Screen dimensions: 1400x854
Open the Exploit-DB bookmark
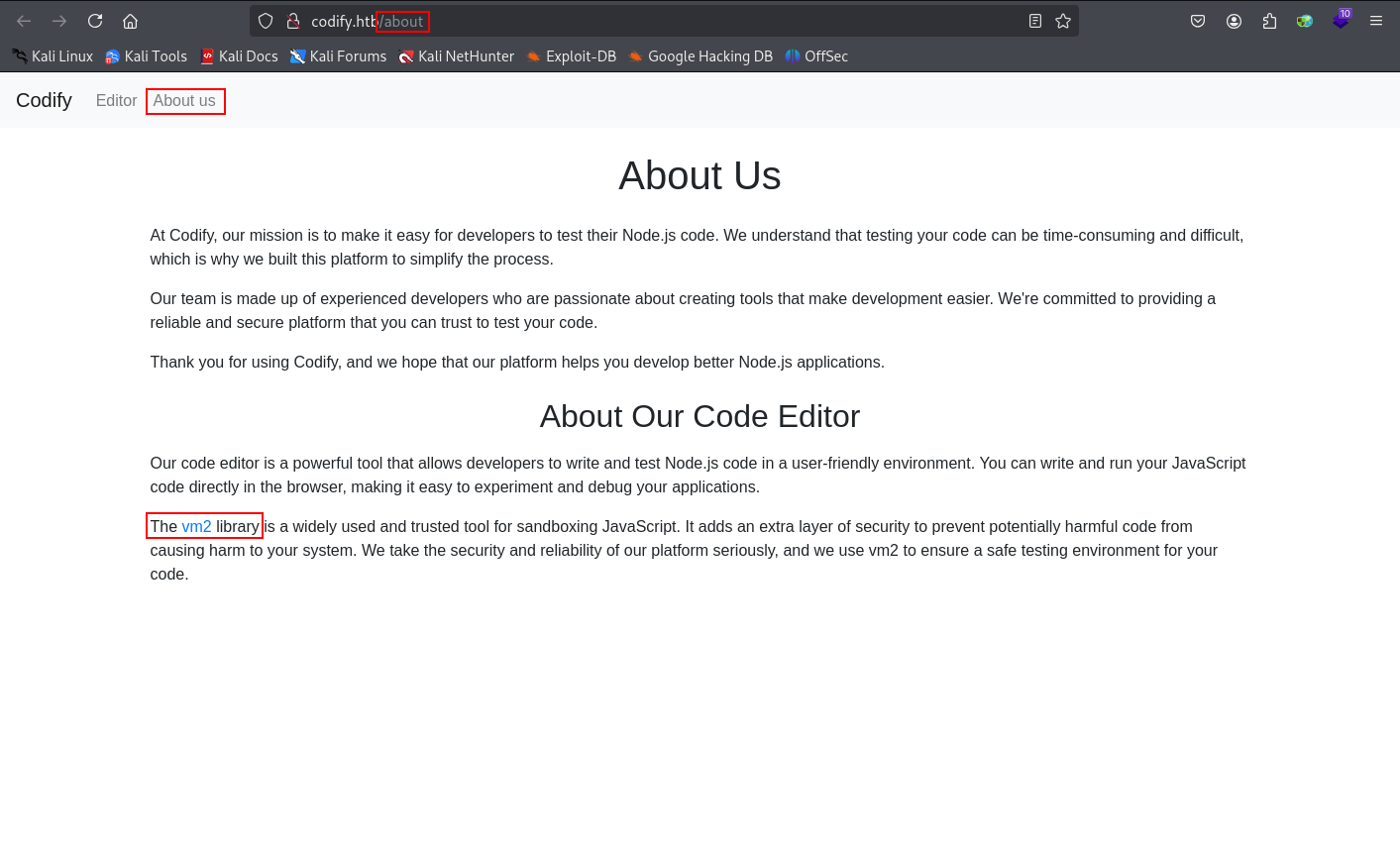572,56
